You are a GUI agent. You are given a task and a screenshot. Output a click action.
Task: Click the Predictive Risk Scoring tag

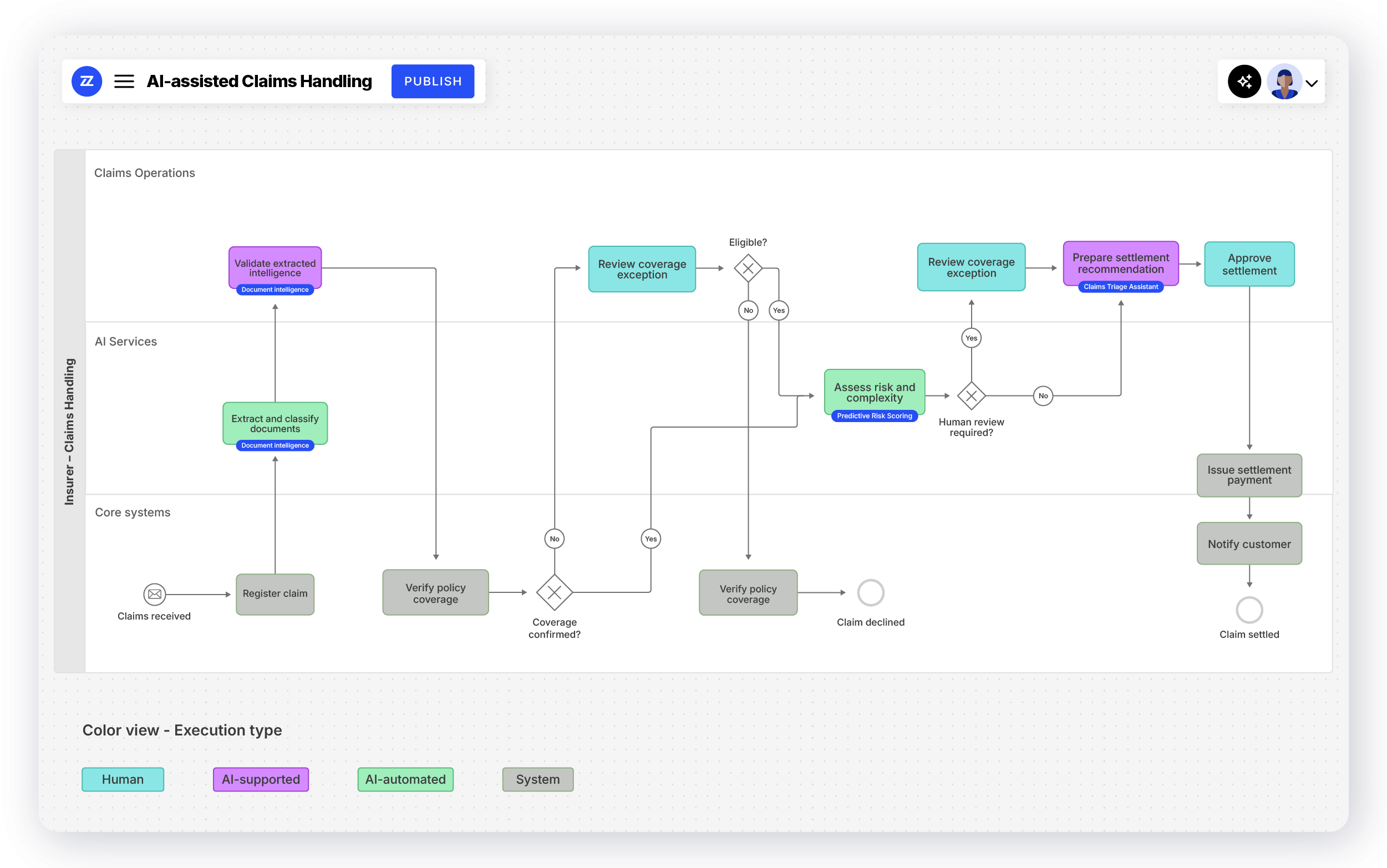(874, 415)
